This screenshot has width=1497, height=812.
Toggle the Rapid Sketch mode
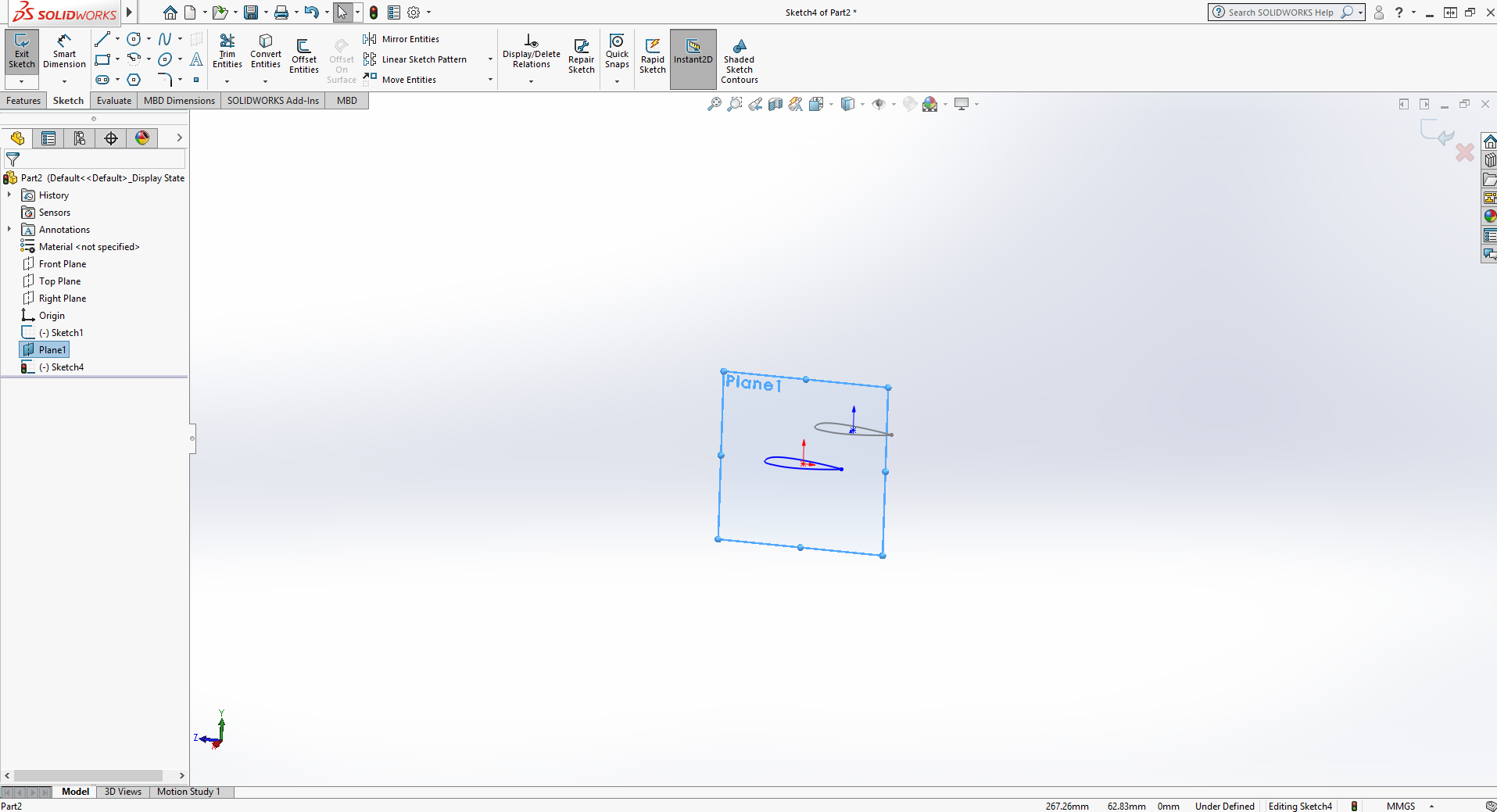coord(653,56)
